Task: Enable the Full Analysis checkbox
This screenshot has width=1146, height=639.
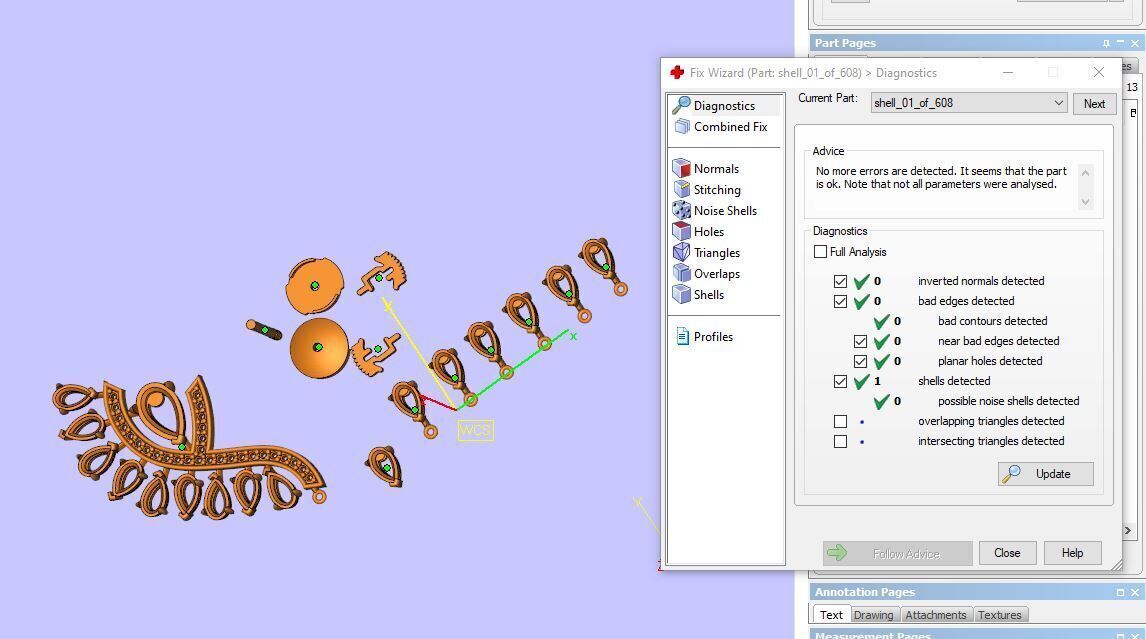Action: pos(820,252)
